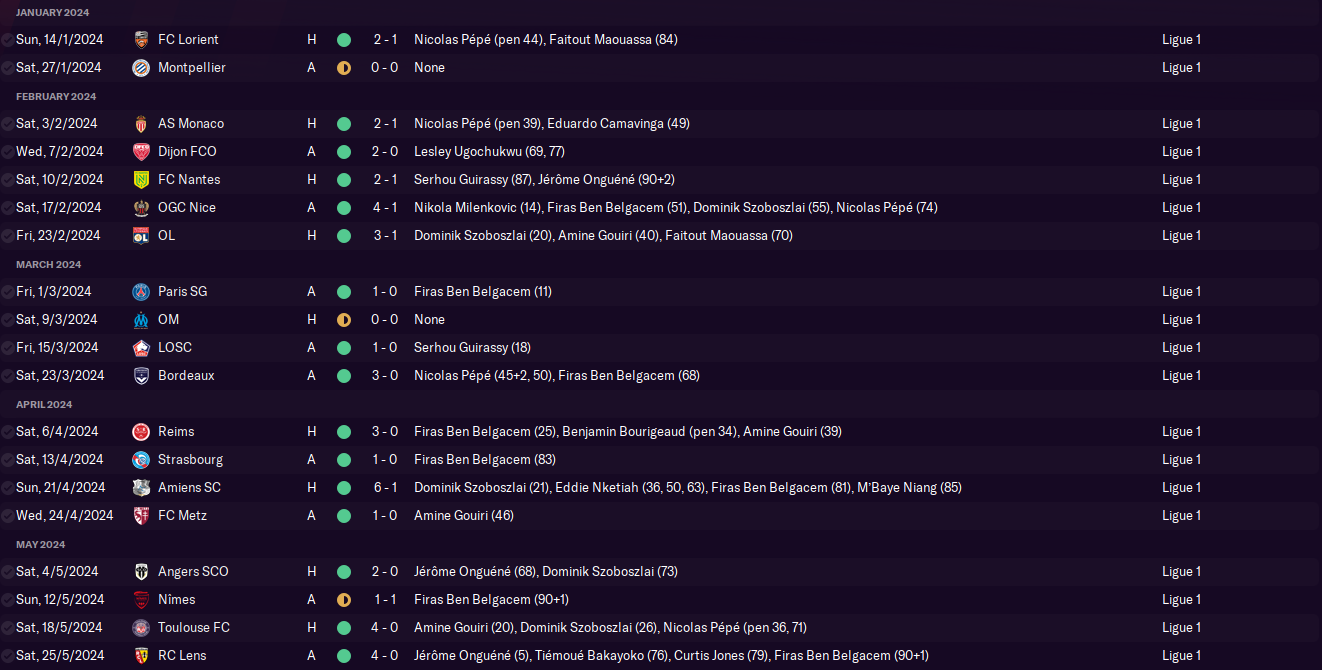Open the 6 - 1 score against Amiens
Viewport: 1322px width, 670px height.
[x=385, y=488]
